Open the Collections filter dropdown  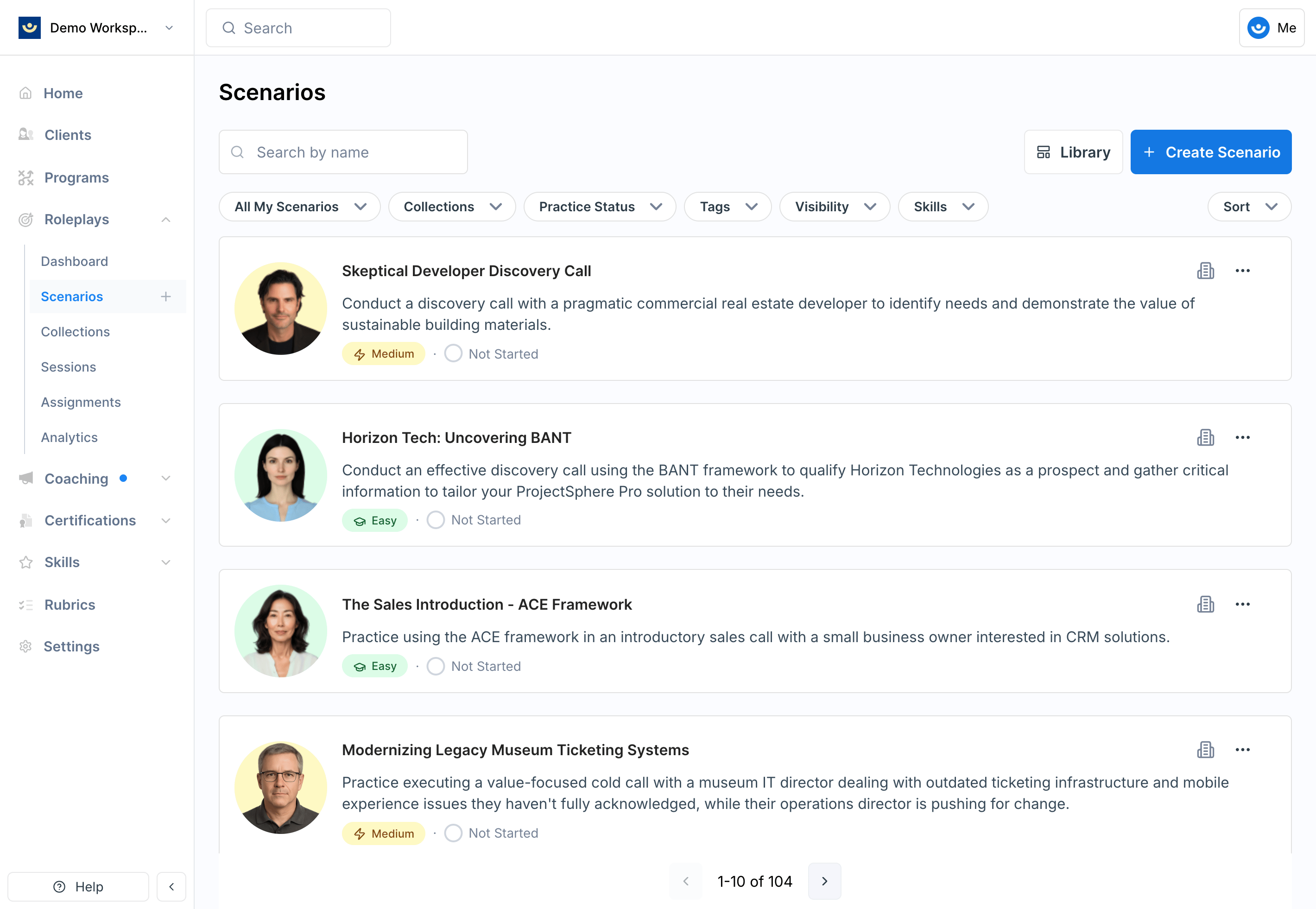click(452, 207)
